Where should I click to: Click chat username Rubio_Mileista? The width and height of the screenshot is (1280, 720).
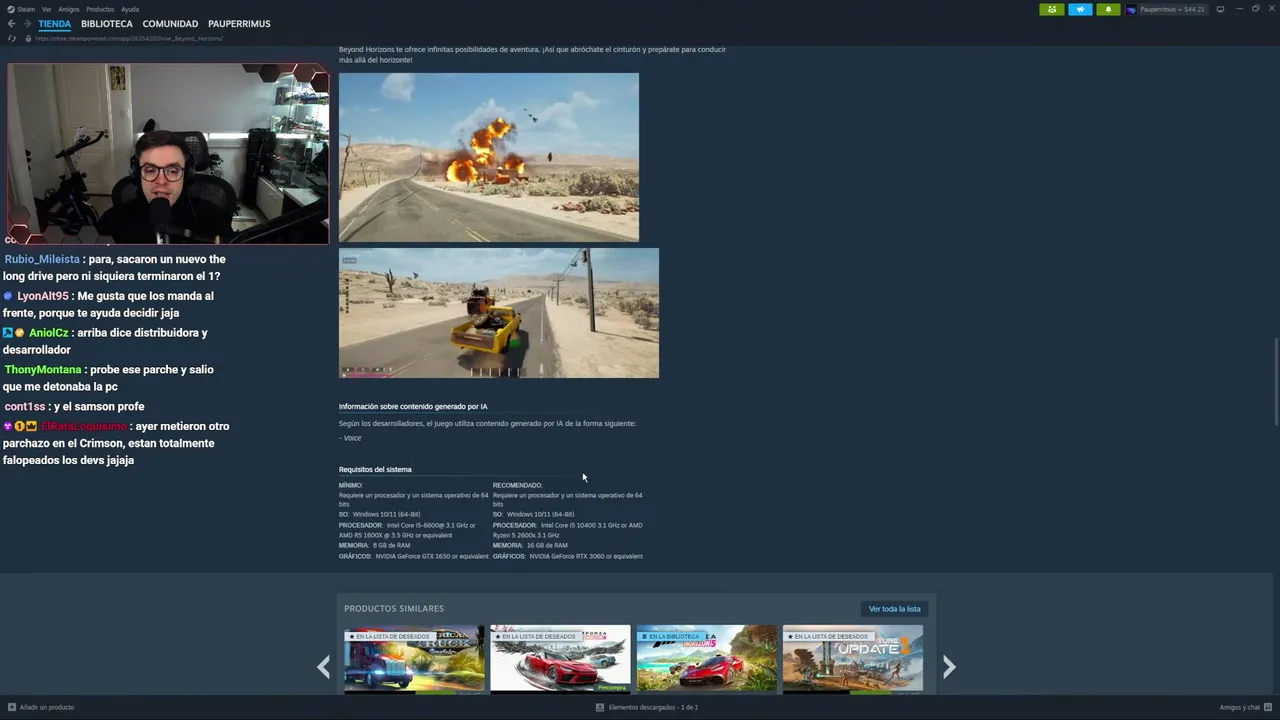[42, 259]
